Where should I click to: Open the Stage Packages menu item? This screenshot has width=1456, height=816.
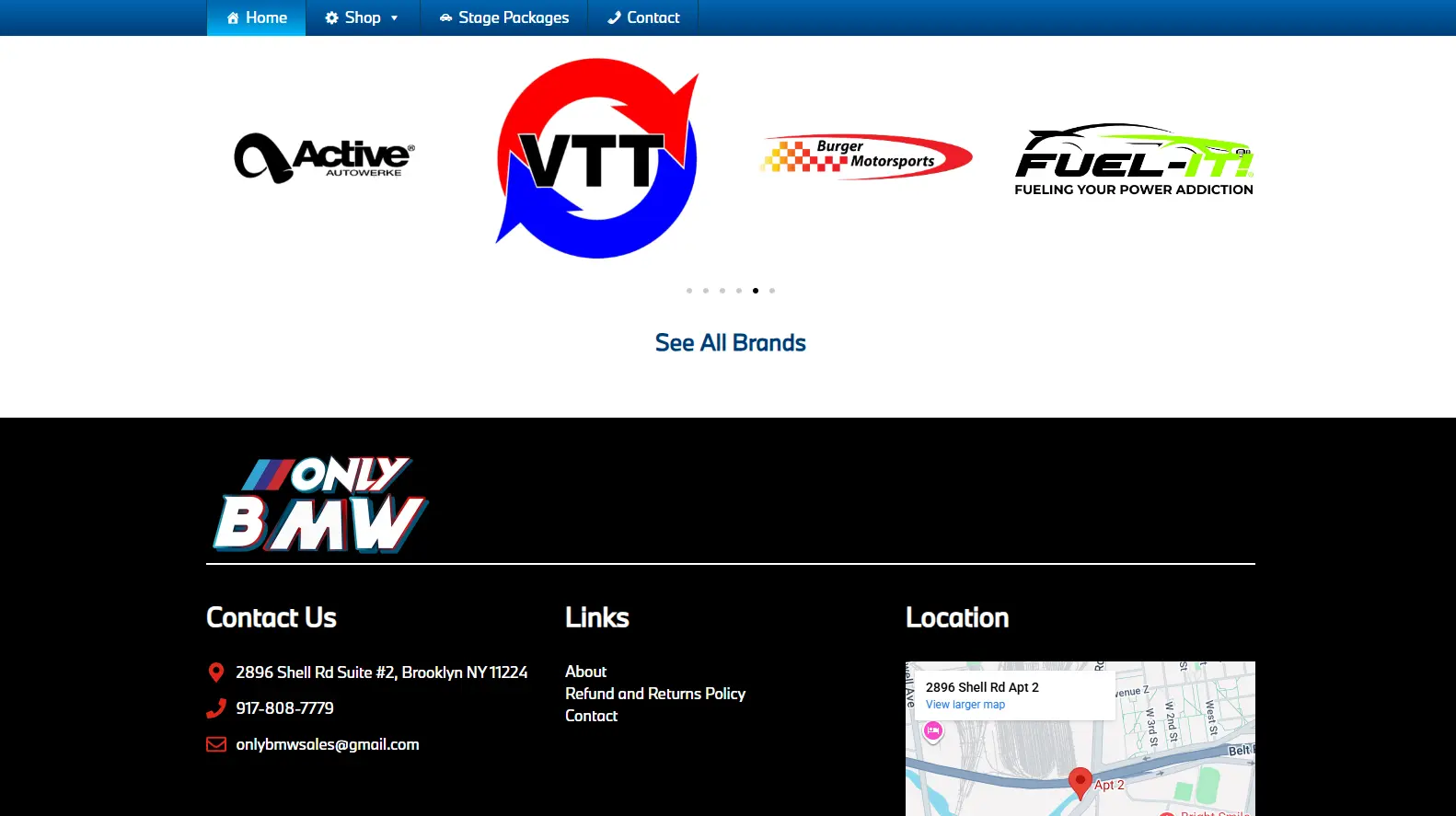[x=504, y=17]
